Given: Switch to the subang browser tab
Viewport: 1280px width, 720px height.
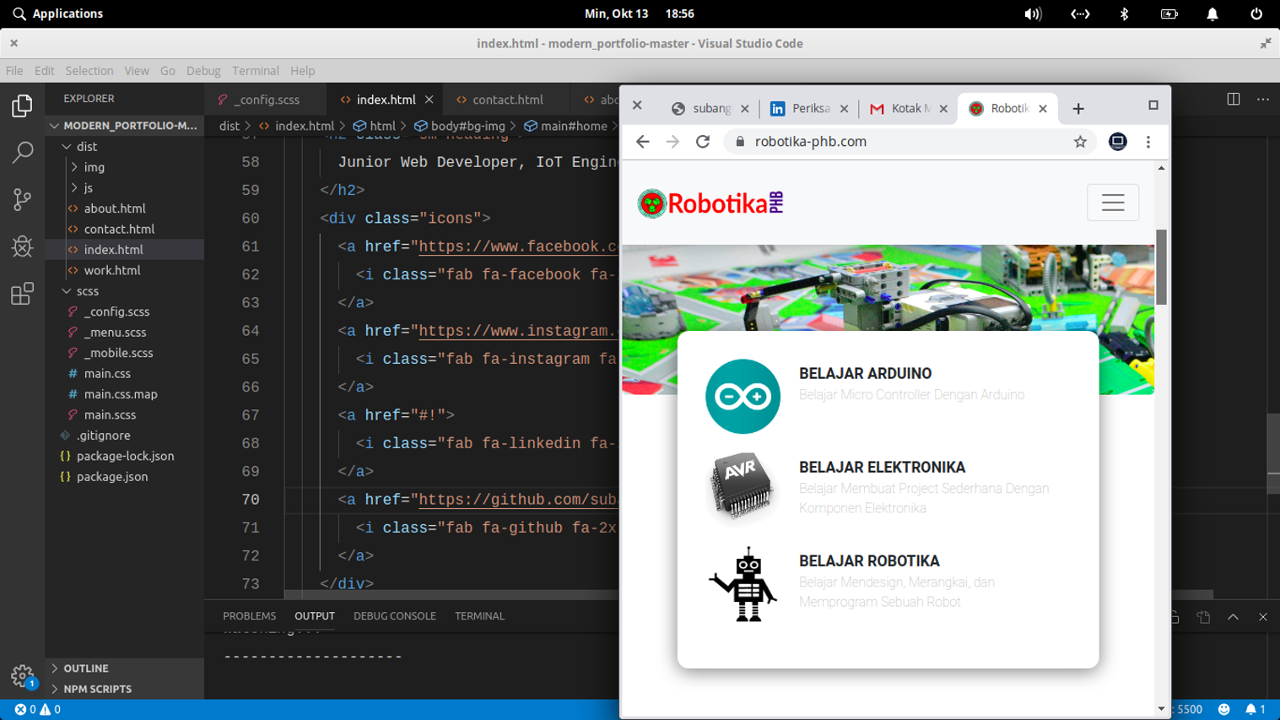Looking at the screenshot, I should coord(708,108).
